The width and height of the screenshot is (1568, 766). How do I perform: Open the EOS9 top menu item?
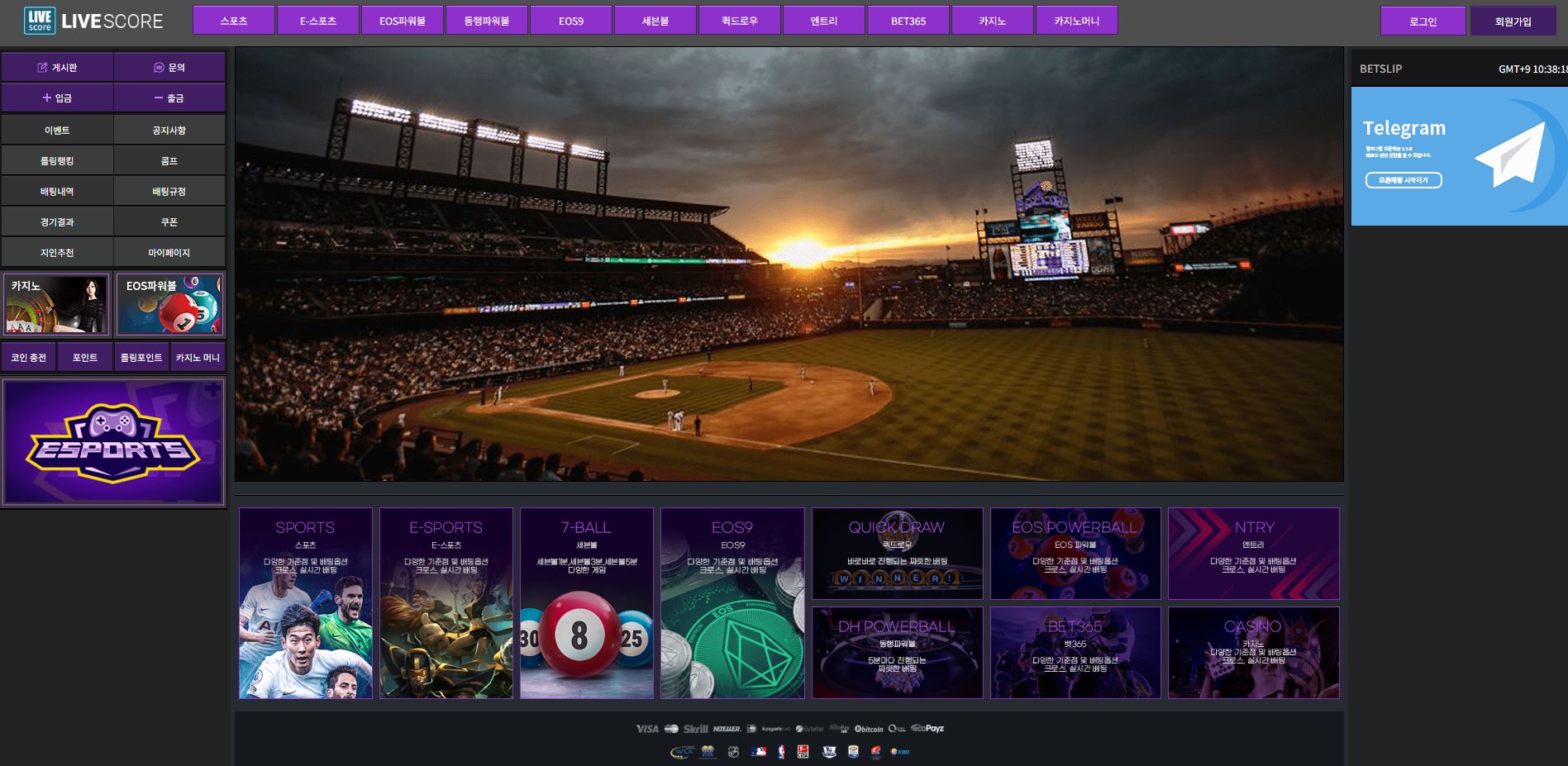pos(571,21)
